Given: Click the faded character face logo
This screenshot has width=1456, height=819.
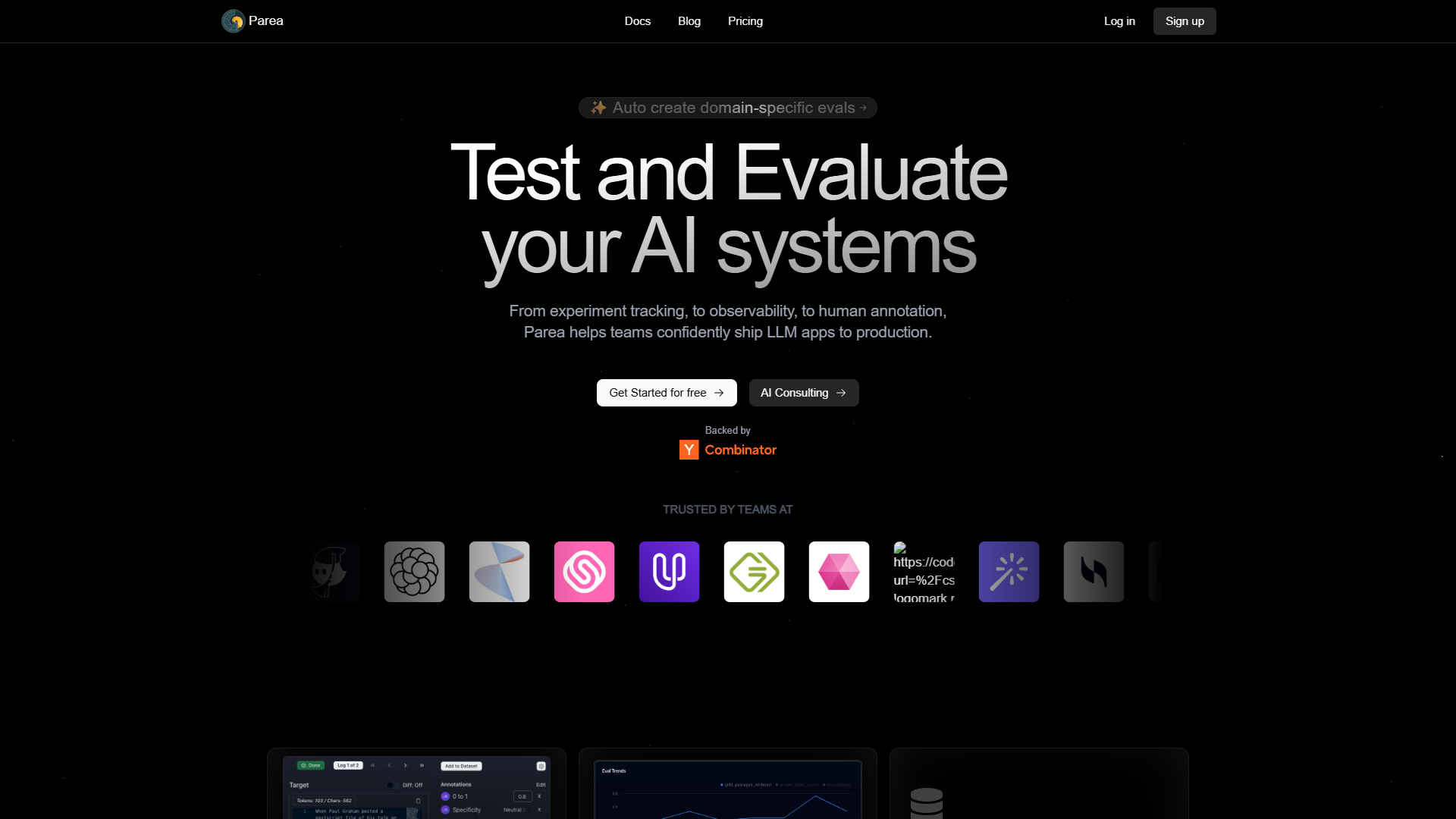Looking at the screenshot, I should click(330, 572).
